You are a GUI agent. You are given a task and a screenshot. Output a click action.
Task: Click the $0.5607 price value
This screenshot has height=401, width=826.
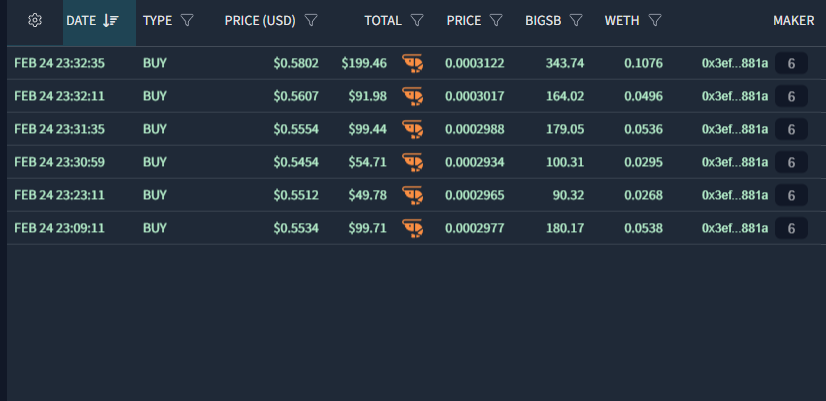point(296,96)
